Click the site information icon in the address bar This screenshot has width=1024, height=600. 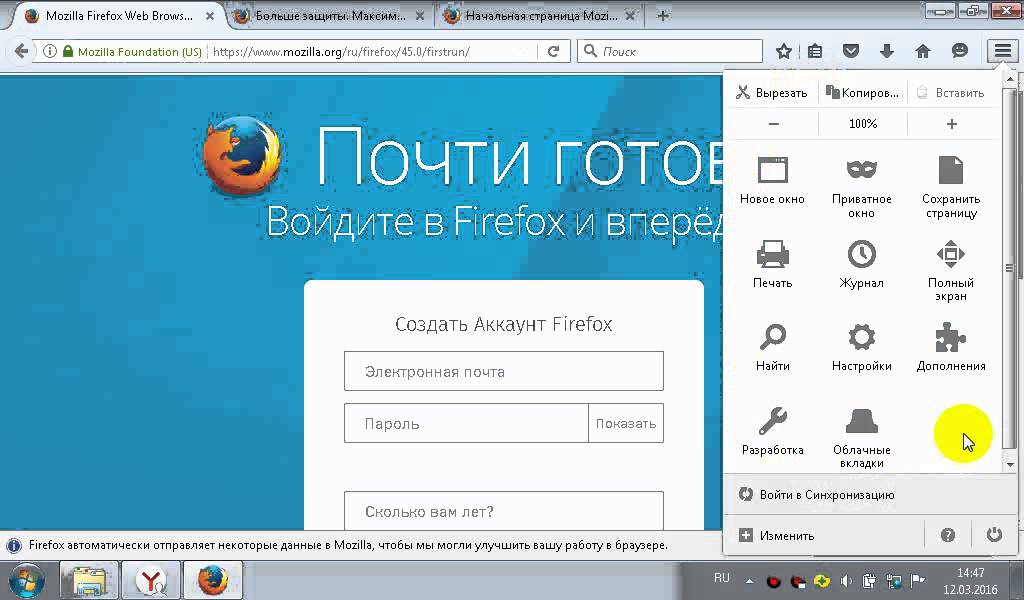(50, 51)
